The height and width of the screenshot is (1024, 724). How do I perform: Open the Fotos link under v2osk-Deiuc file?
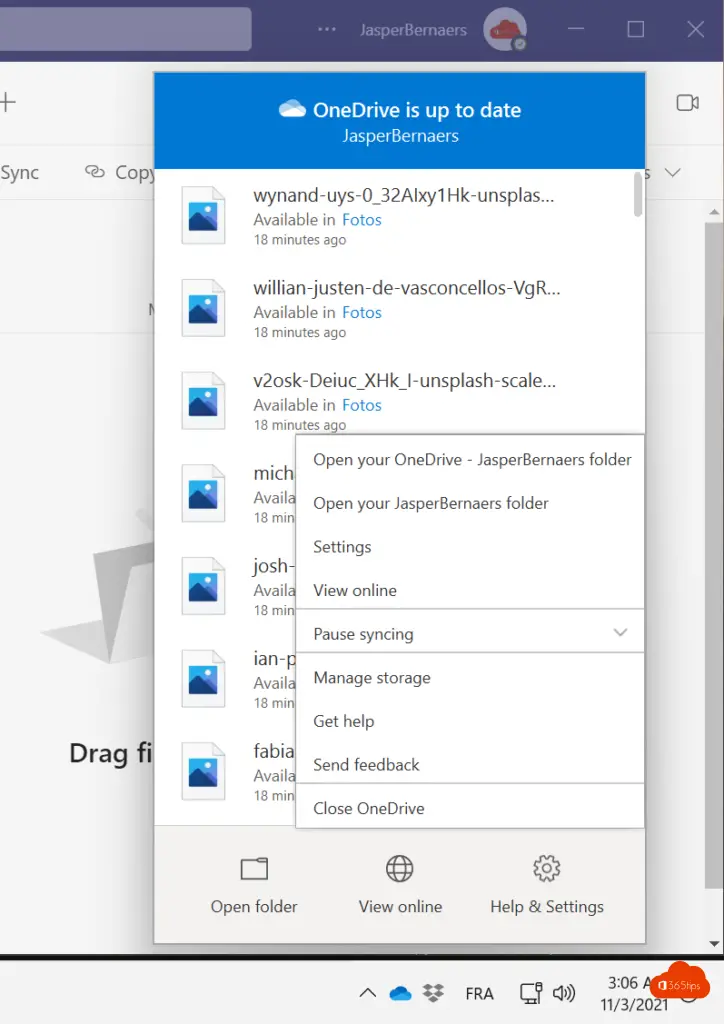click(x=362, y=405)
